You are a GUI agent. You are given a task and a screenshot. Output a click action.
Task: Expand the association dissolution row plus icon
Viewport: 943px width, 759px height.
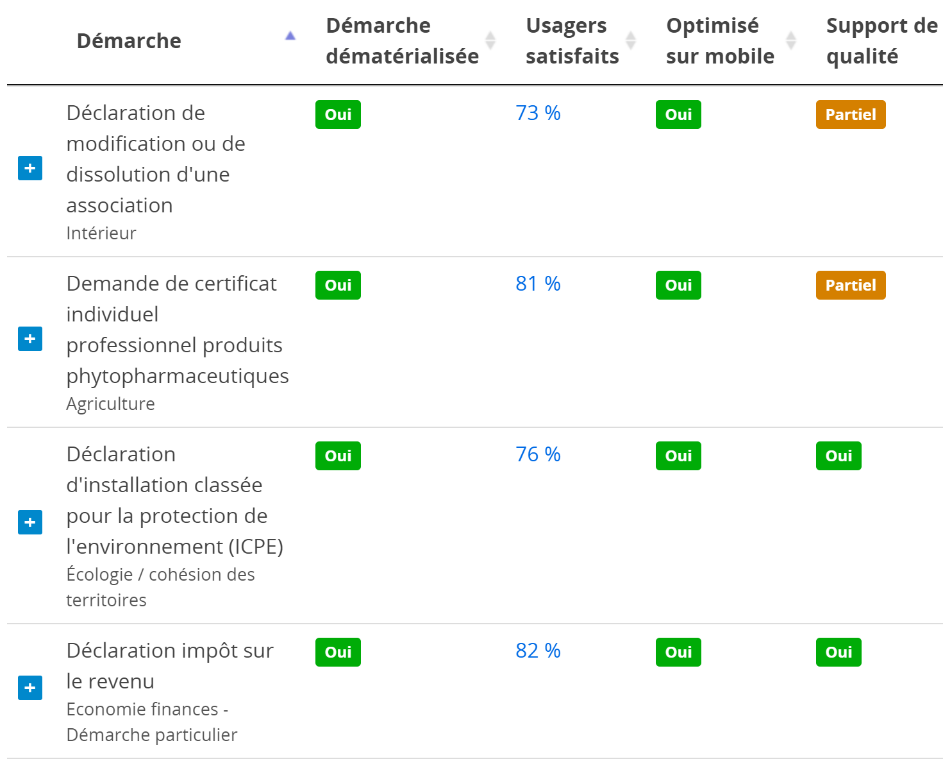(x=30, y=168)
